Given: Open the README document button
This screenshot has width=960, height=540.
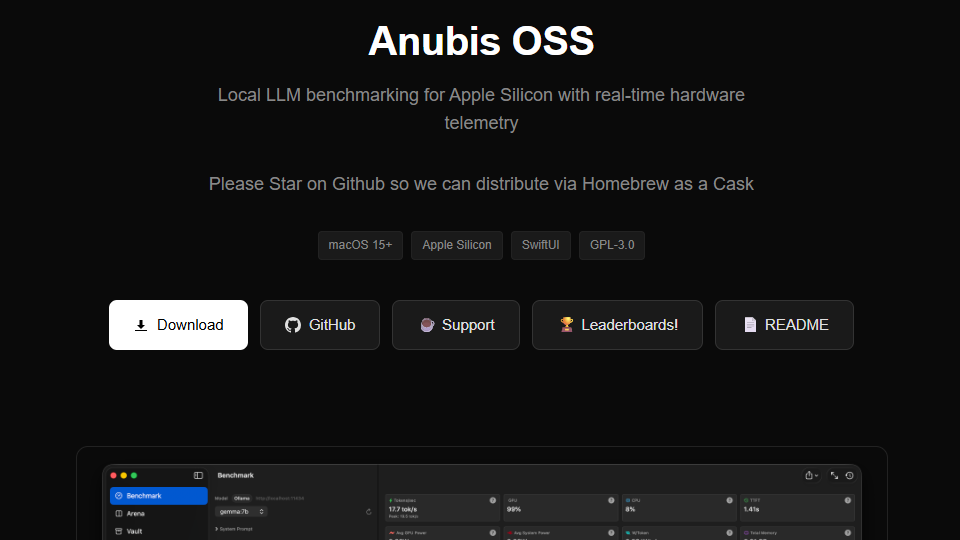Looking at the screenshot, I should pyautogui.click(x=784, y=325).
